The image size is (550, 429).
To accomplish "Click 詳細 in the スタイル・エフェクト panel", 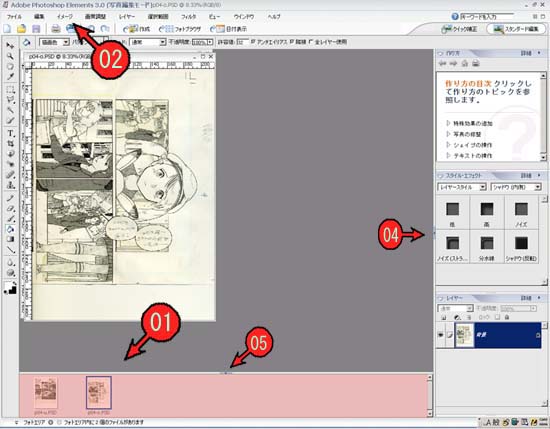I will point(526,175).
